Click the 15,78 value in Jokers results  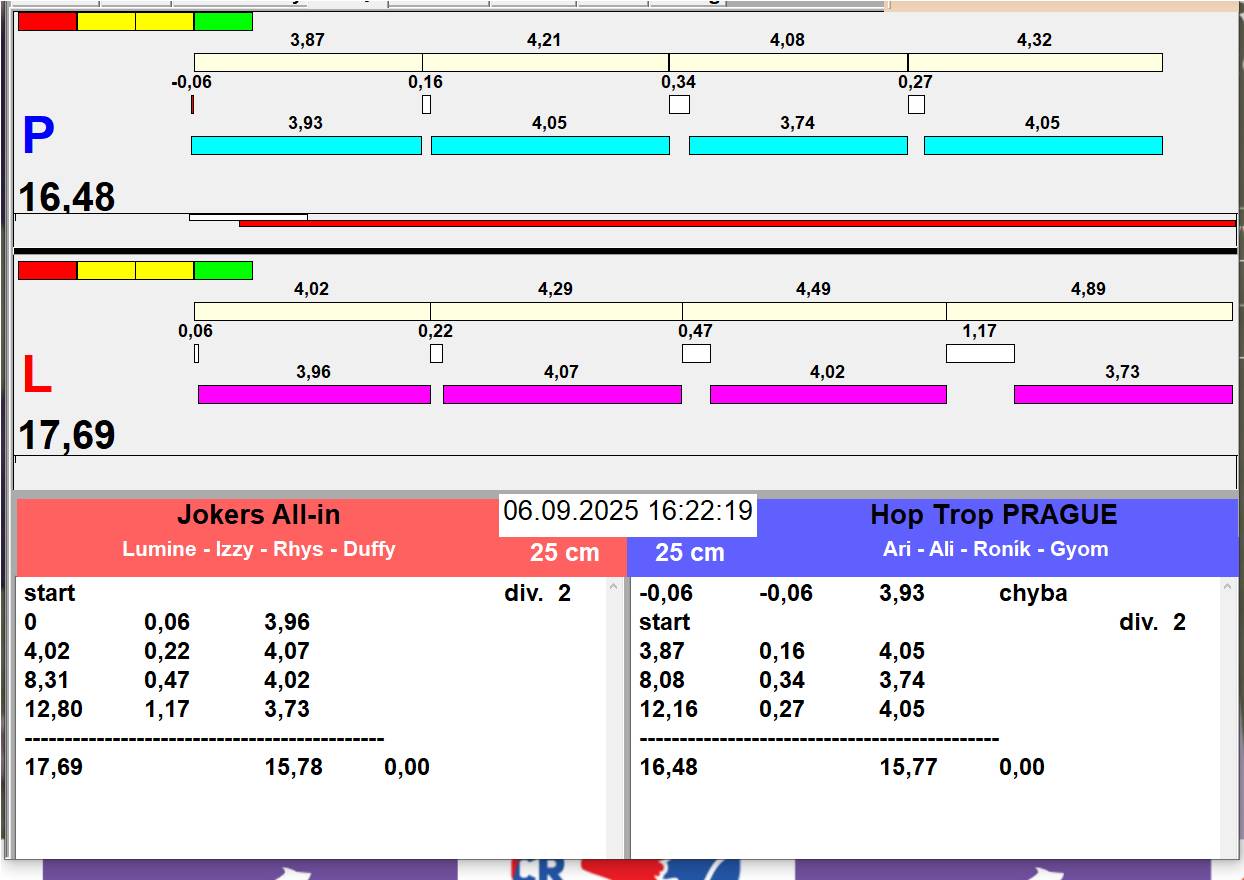click(294, 767)
